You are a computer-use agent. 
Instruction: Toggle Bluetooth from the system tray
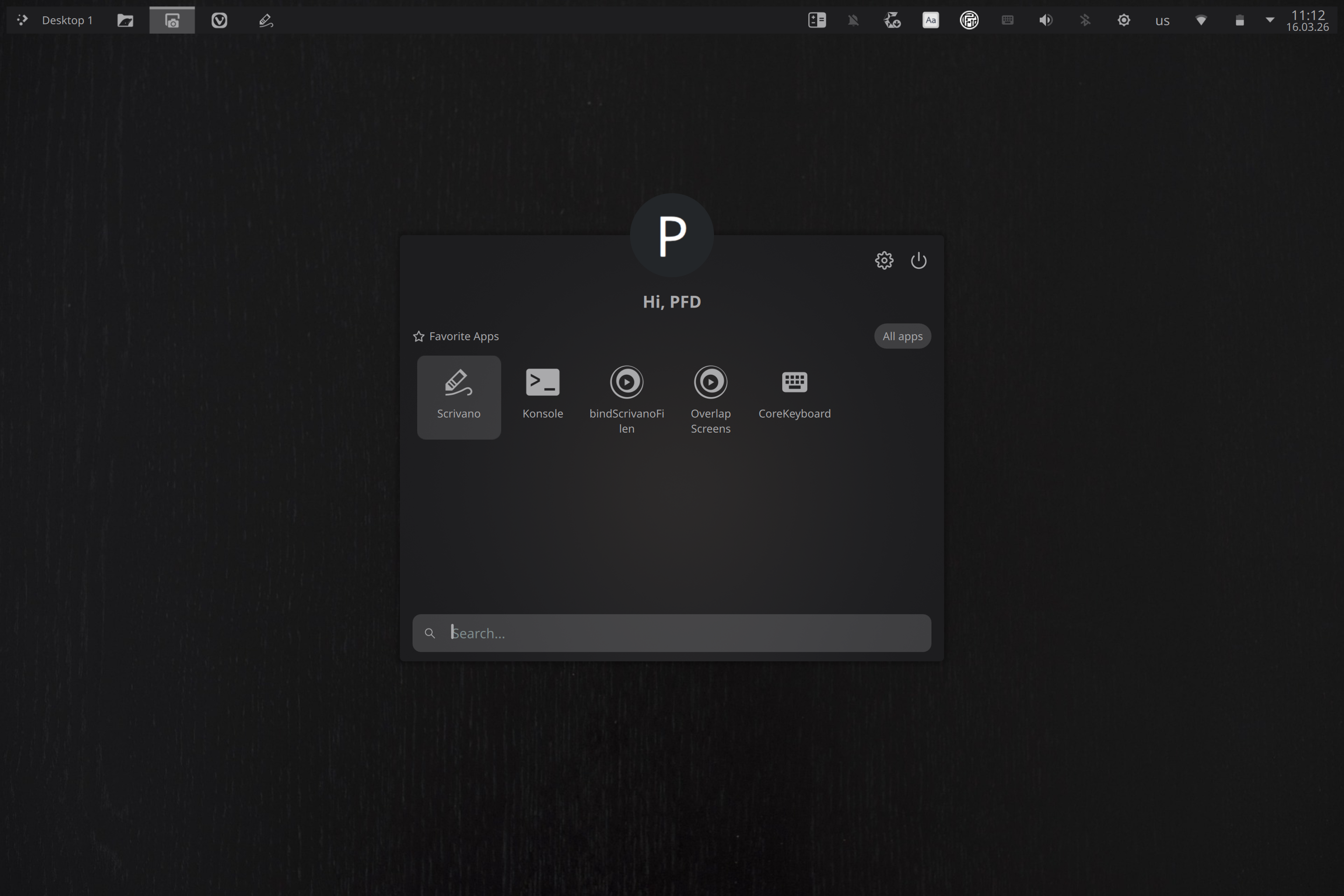coord(1085,20)
